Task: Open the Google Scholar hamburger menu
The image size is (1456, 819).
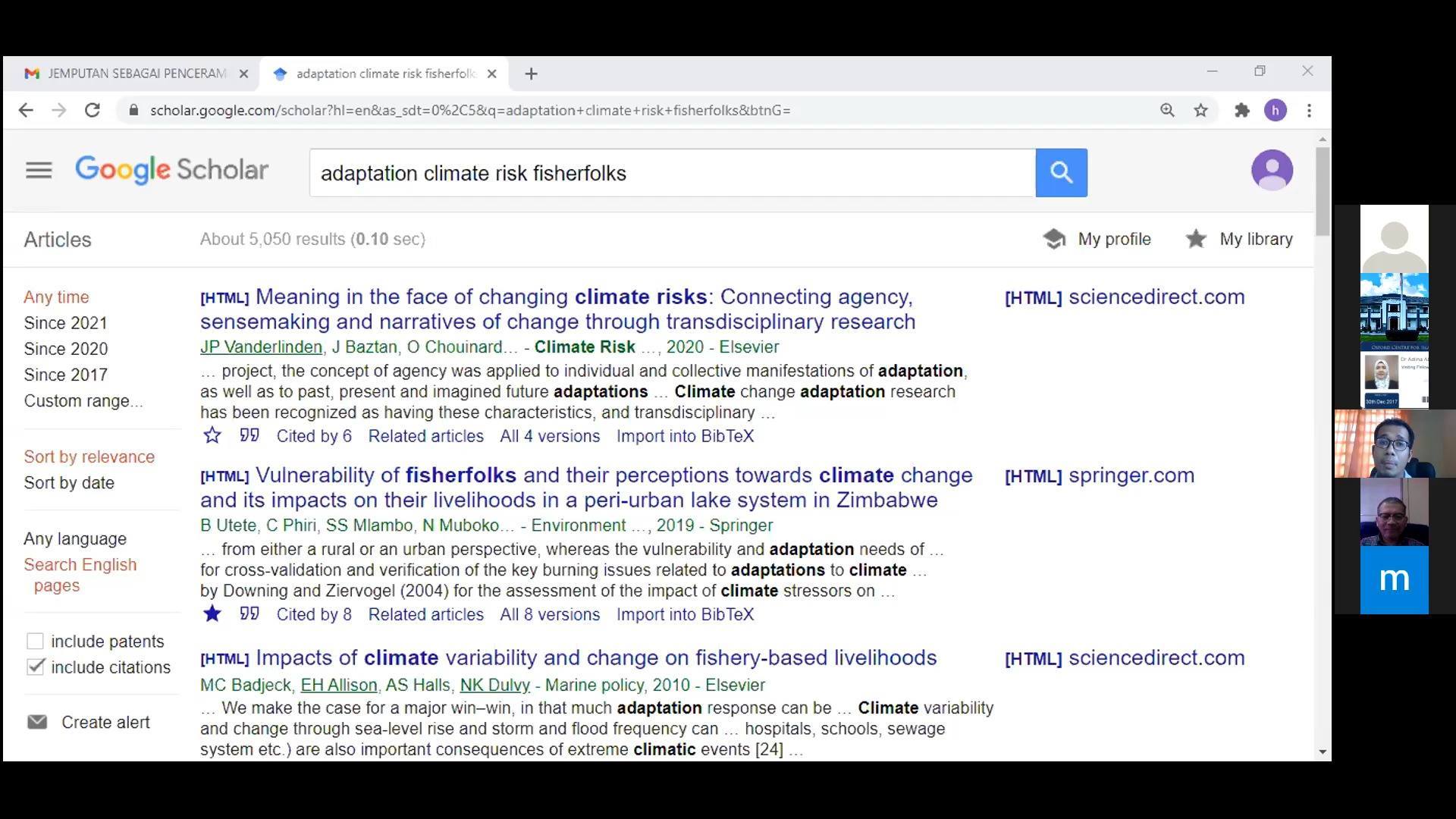Action: pyautogui.click(x=39, y=171)
